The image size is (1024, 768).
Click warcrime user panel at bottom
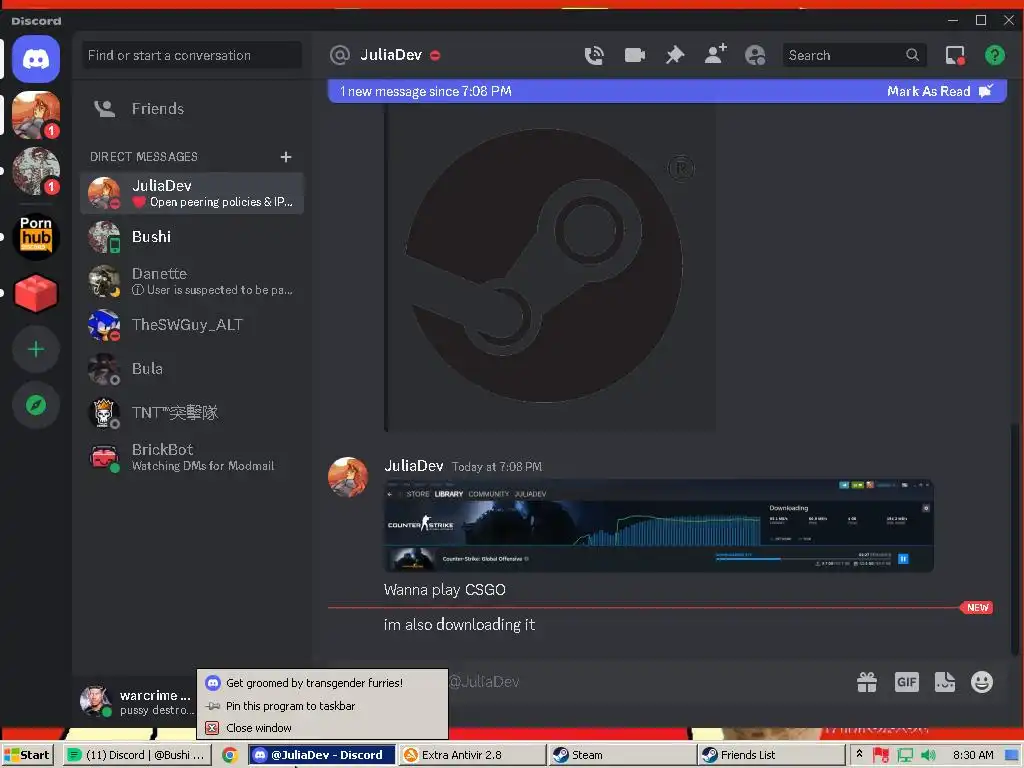[136, 701]
